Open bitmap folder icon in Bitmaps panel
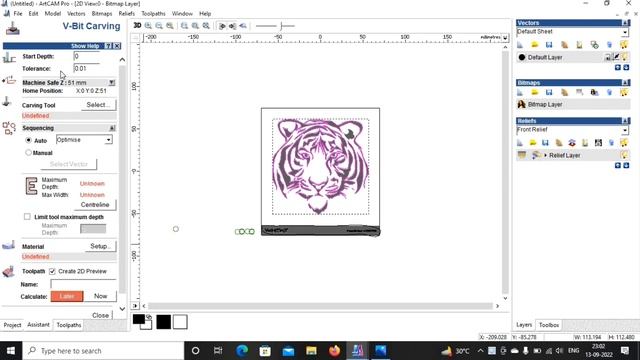 click(535, 93)
